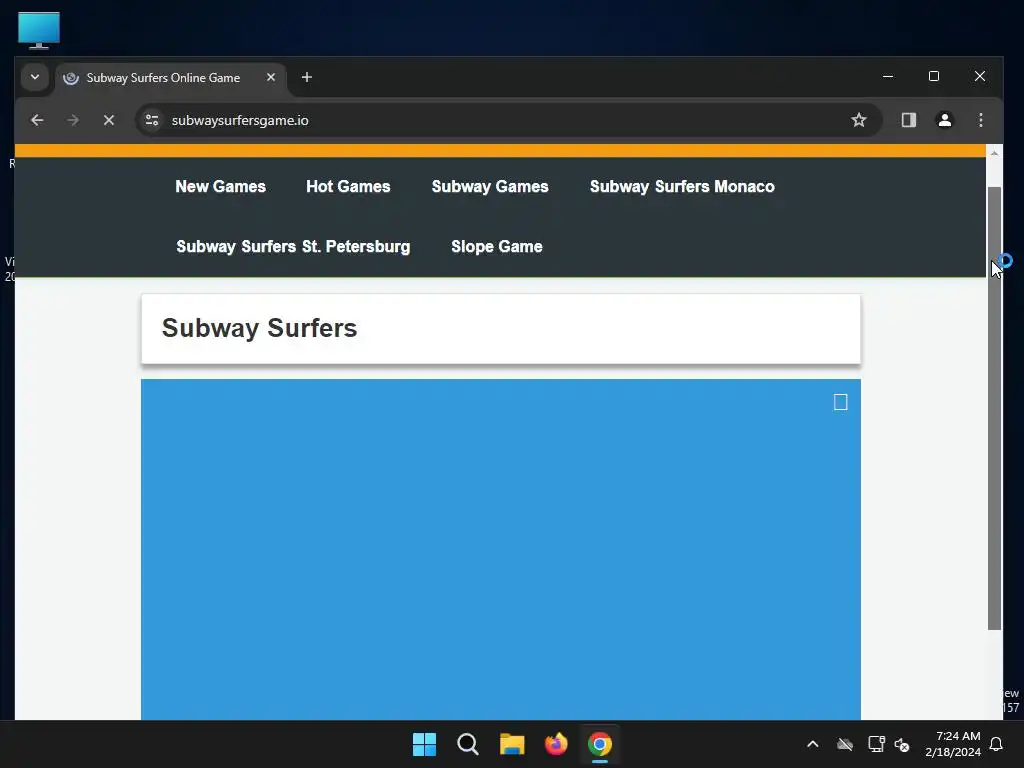Open the New Games menu link

pyautogui.click(x=220, y=187)
